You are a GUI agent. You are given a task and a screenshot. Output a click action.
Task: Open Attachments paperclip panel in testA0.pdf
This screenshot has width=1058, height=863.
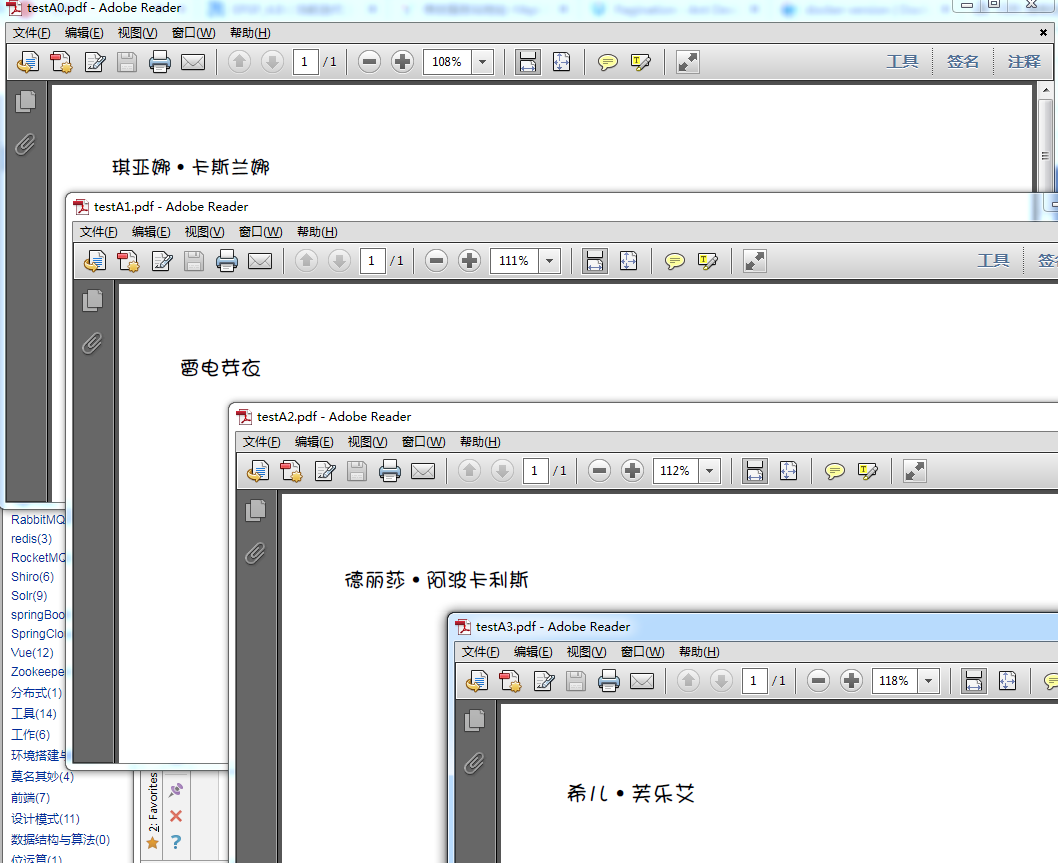click(25, 144)
